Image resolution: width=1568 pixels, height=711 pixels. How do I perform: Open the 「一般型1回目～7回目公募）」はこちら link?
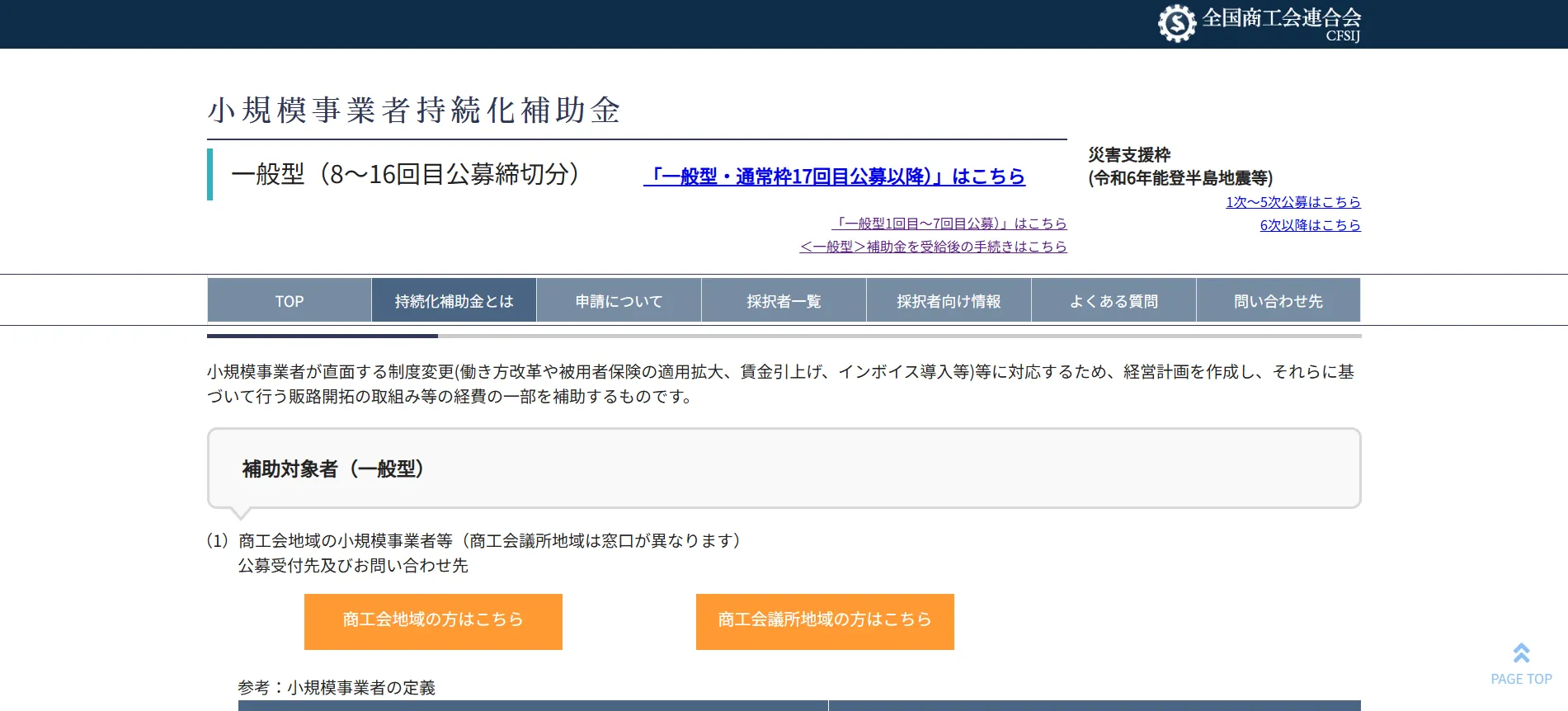pos(949,224)
